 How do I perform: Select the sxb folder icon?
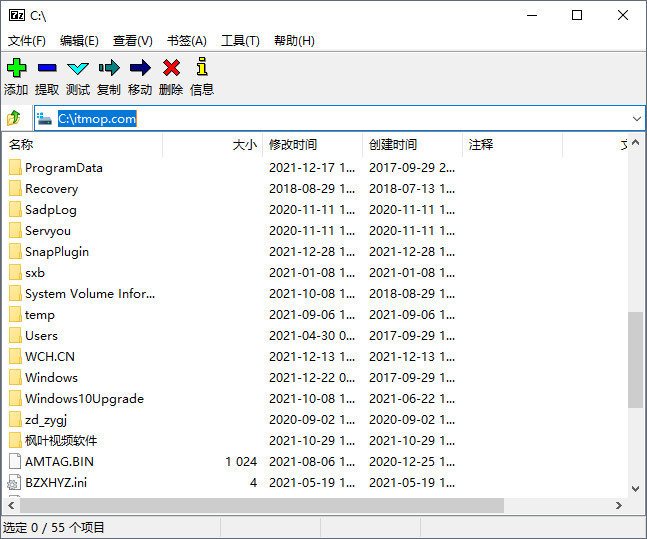coord(15,273)
